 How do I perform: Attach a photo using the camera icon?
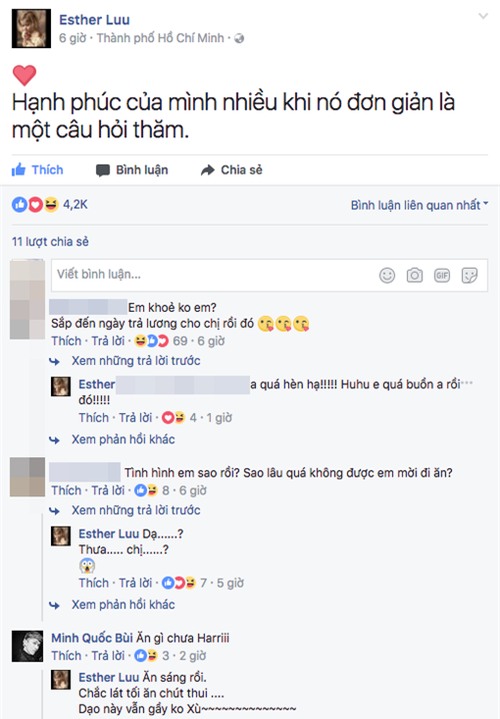[414, 275]
